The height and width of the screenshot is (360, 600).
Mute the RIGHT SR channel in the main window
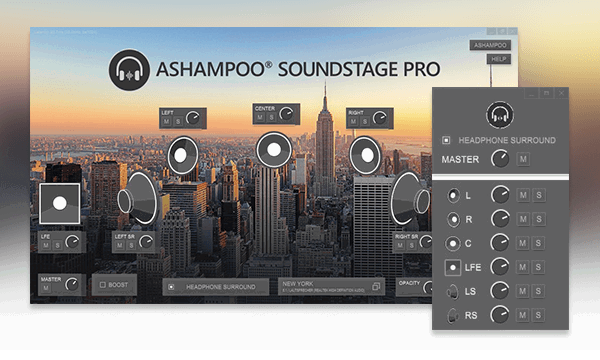point(400,245)
